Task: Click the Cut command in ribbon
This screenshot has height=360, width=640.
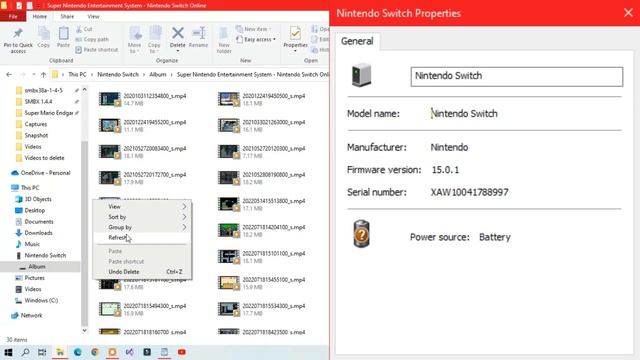Action: [84, 29]
